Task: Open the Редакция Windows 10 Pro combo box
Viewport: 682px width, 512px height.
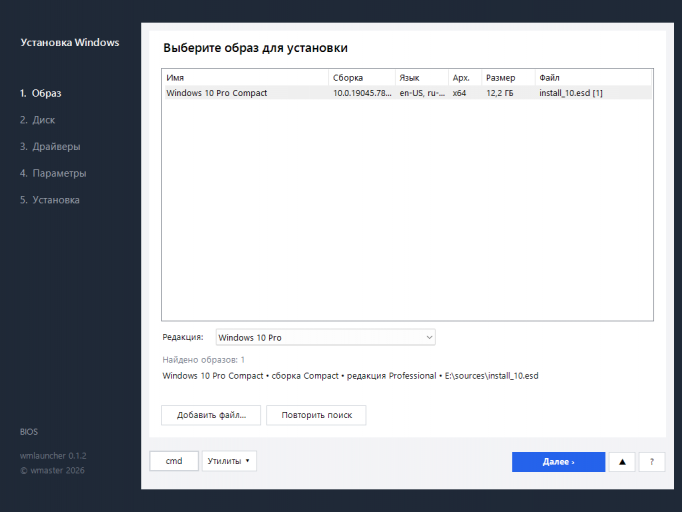Action: [325, 337]
